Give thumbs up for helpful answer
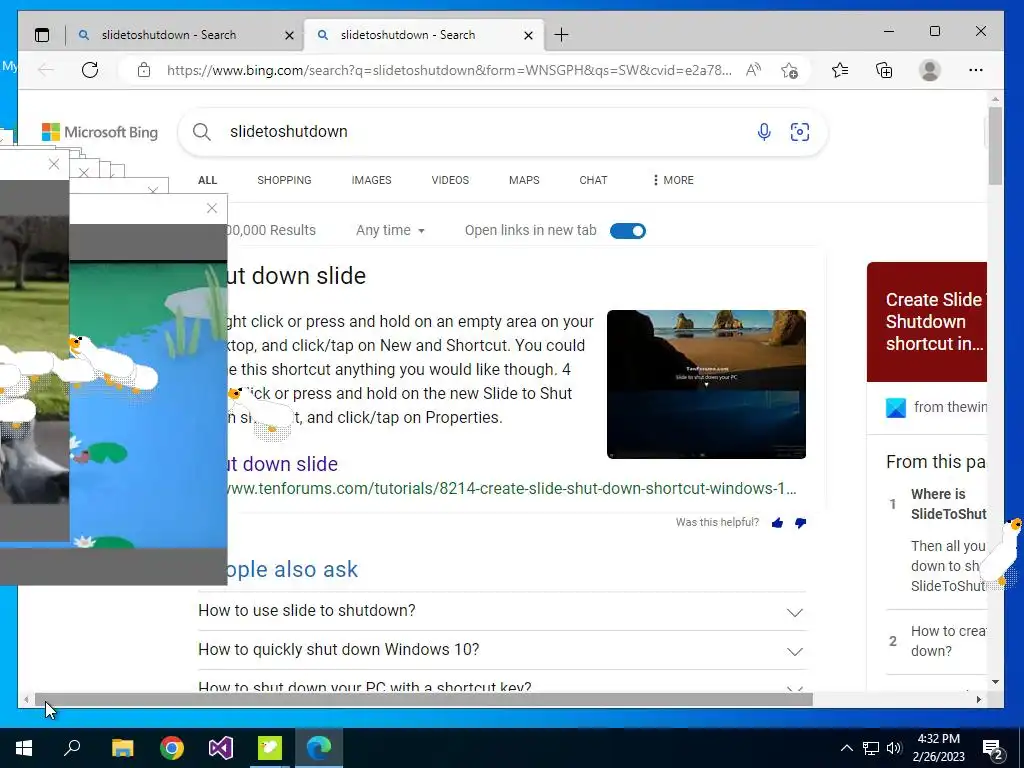This screenshot has width=1024, height=768. click(x=777, y=522)
